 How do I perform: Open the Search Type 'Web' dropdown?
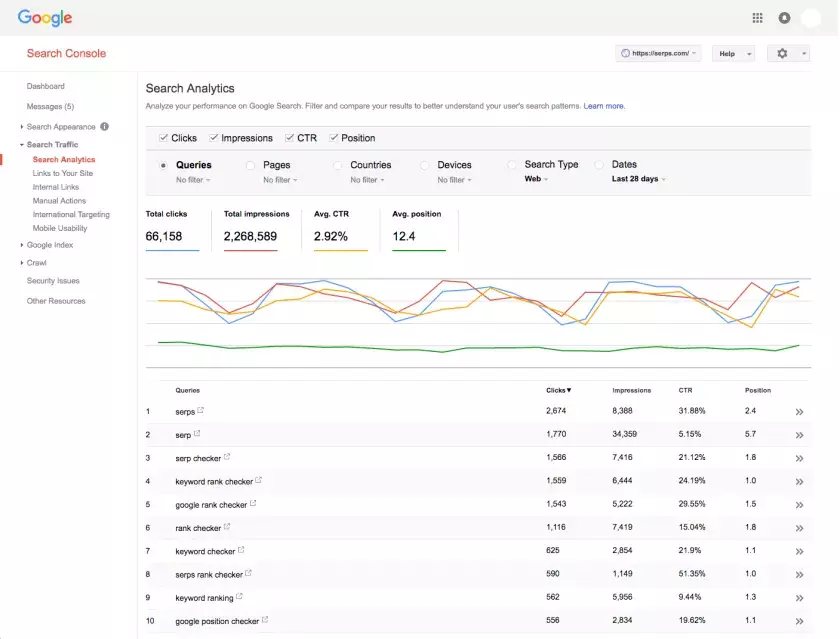536,179
